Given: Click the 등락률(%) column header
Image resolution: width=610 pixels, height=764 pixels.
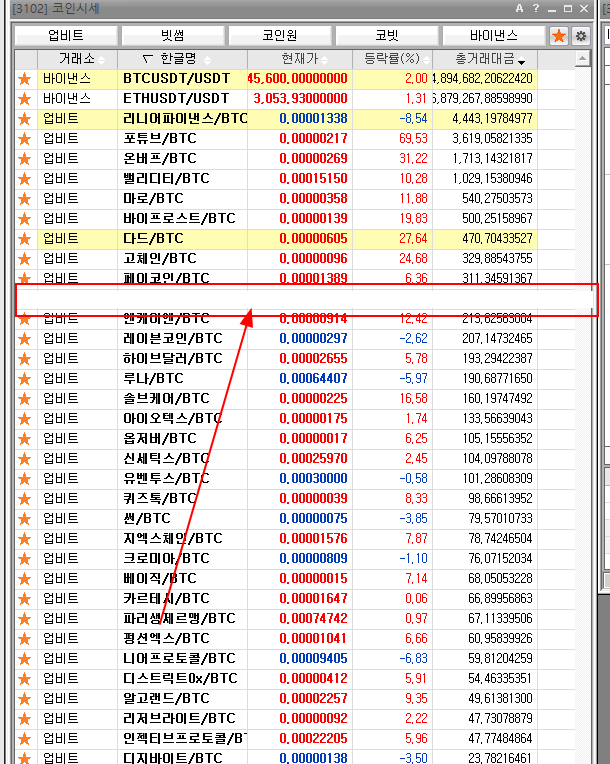Looking at the screenshot, I should 392,59.
